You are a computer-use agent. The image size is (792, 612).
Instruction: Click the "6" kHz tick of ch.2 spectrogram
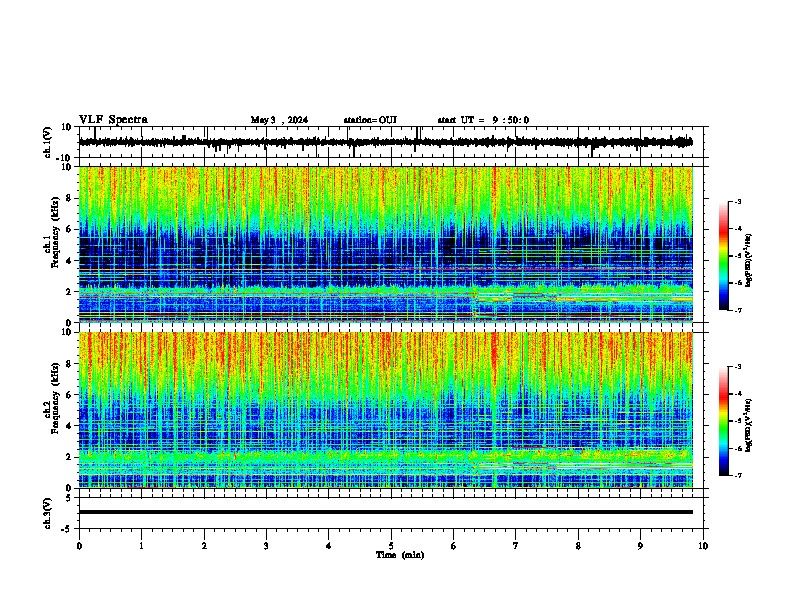[x=69, y=395]
